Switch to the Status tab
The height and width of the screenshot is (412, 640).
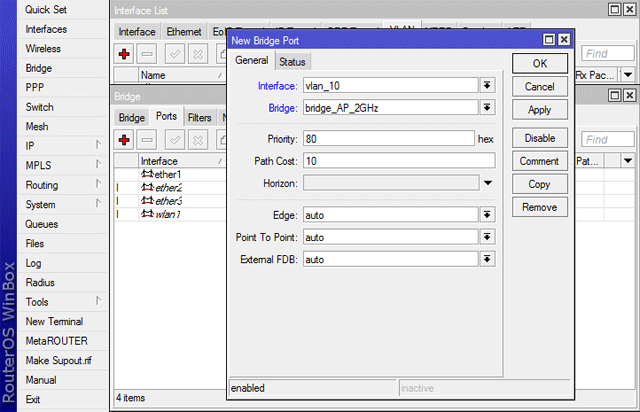(x=292, y=62)
